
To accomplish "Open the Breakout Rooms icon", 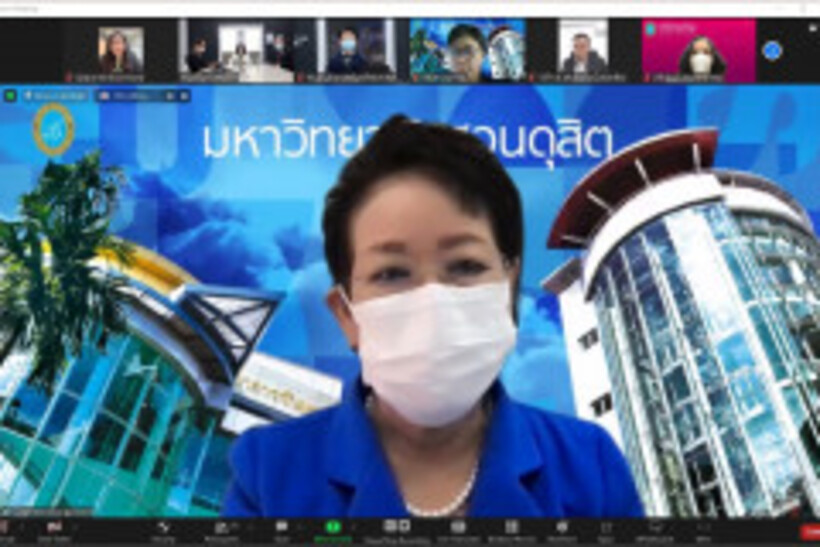I will pos(511,530).
